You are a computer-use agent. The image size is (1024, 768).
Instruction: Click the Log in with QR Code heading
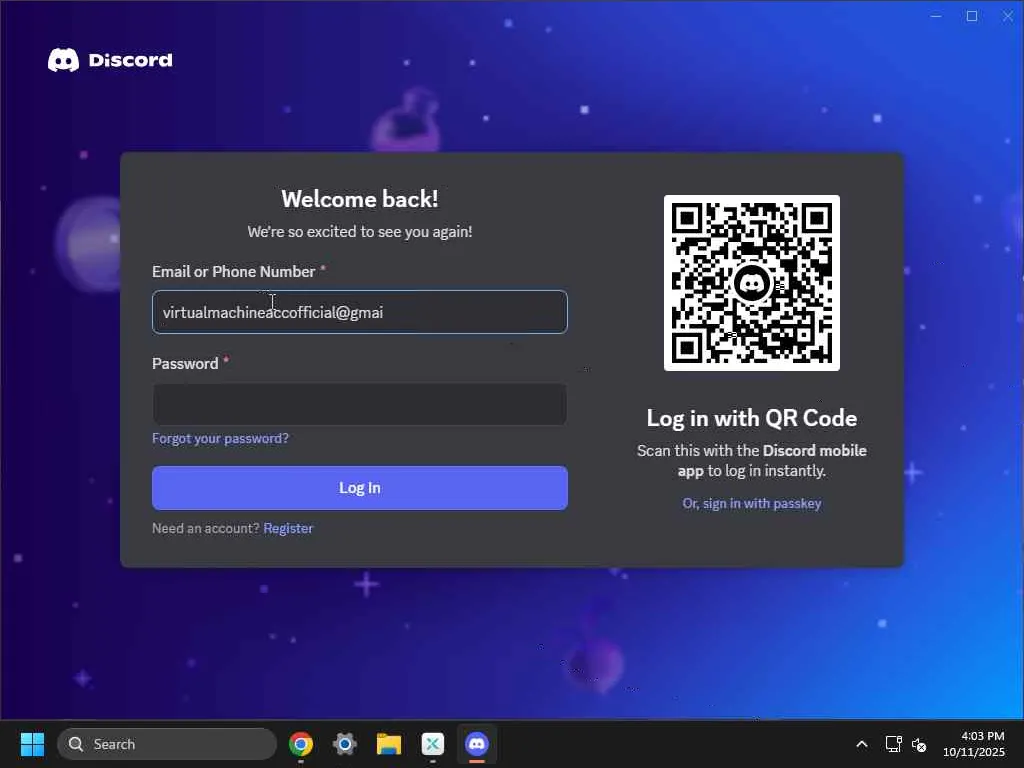pos(752,418)
